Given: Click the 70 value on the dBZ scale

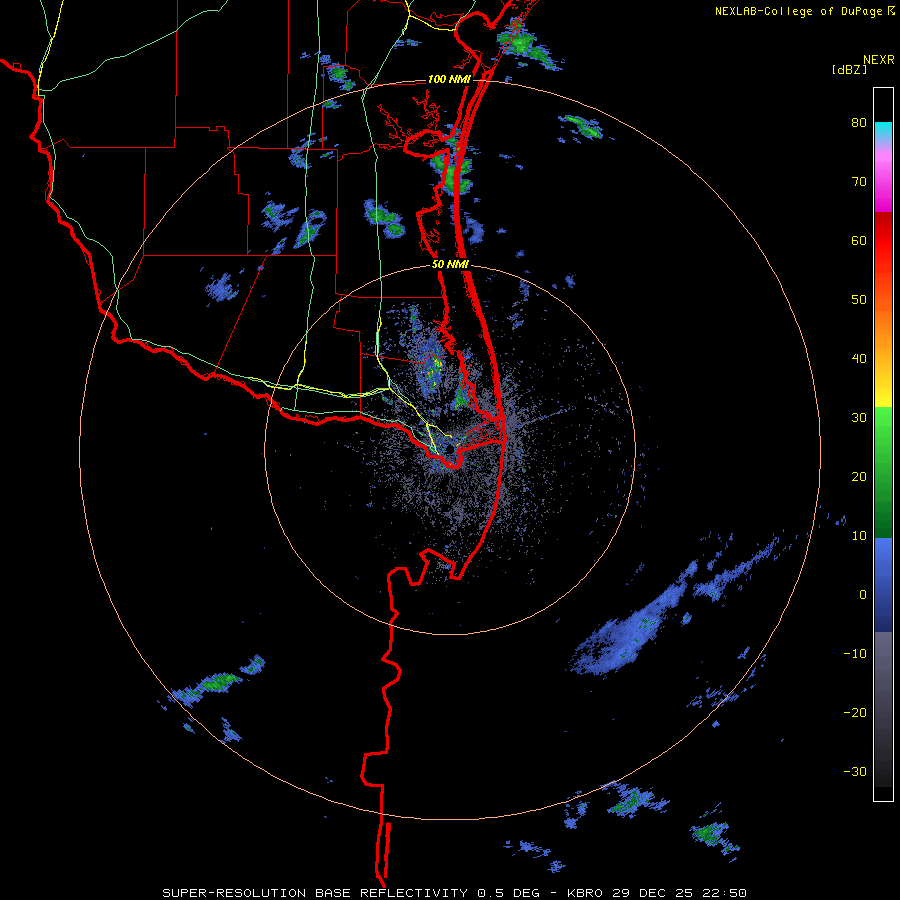Looking at the screenshot, I should coord(859,182).
